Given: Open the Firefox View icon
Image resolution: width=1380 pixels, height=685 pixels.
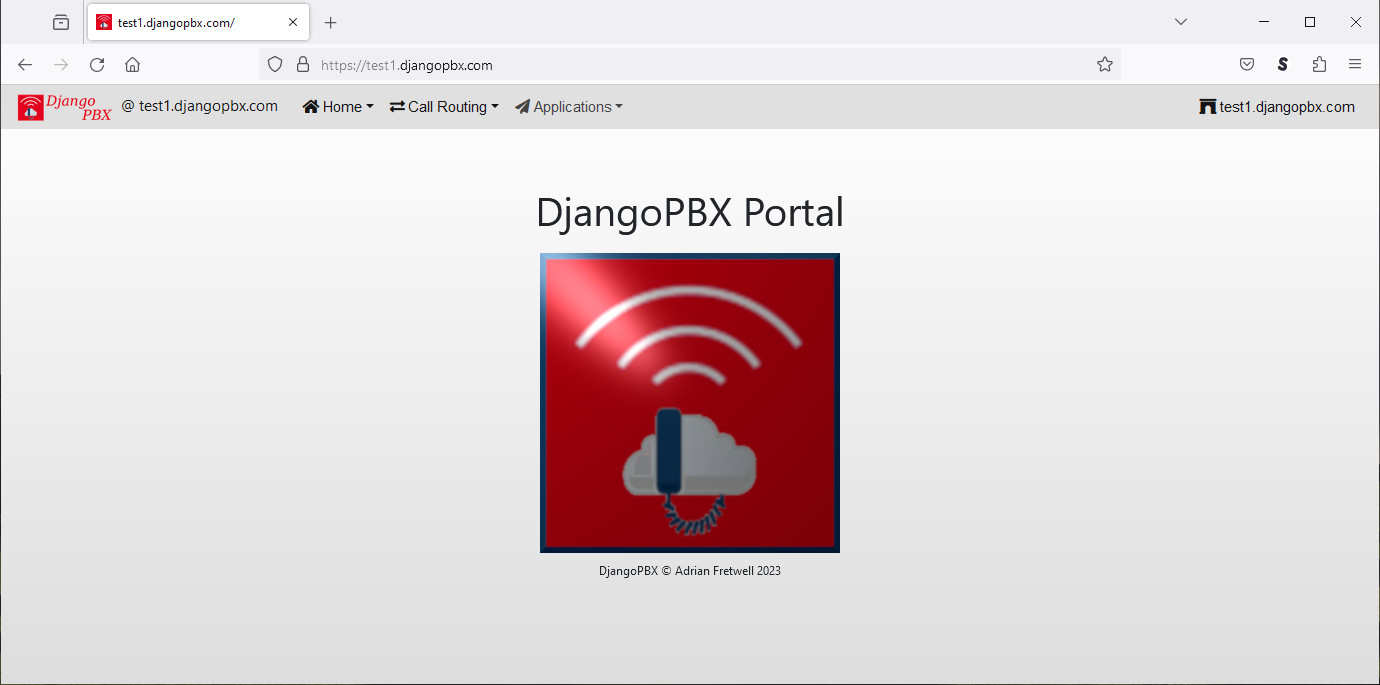Looking at the screenshot, I should point(61,22).
